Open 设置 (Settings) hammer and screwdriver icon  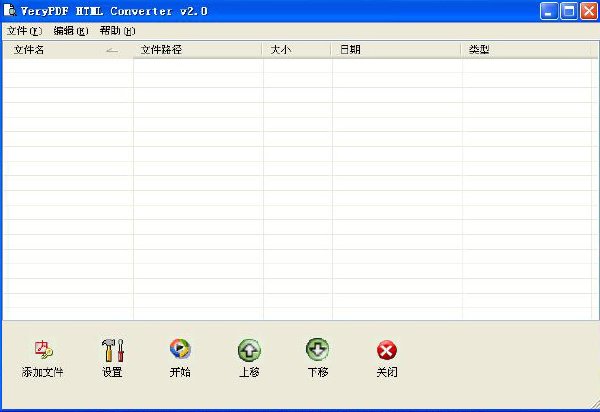click(112, 350)
